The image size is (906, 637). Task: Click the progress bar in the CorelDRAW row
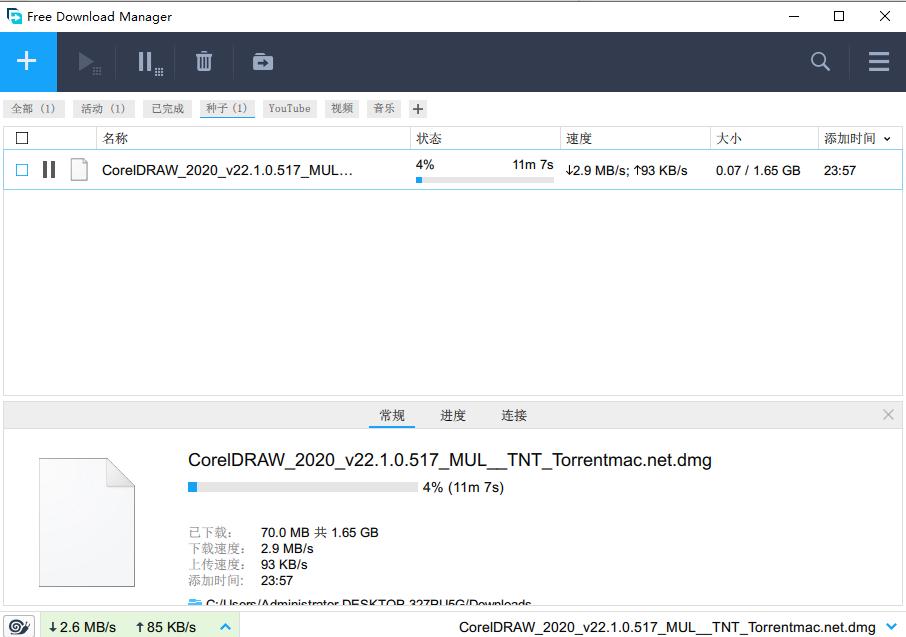click(485, 180)
